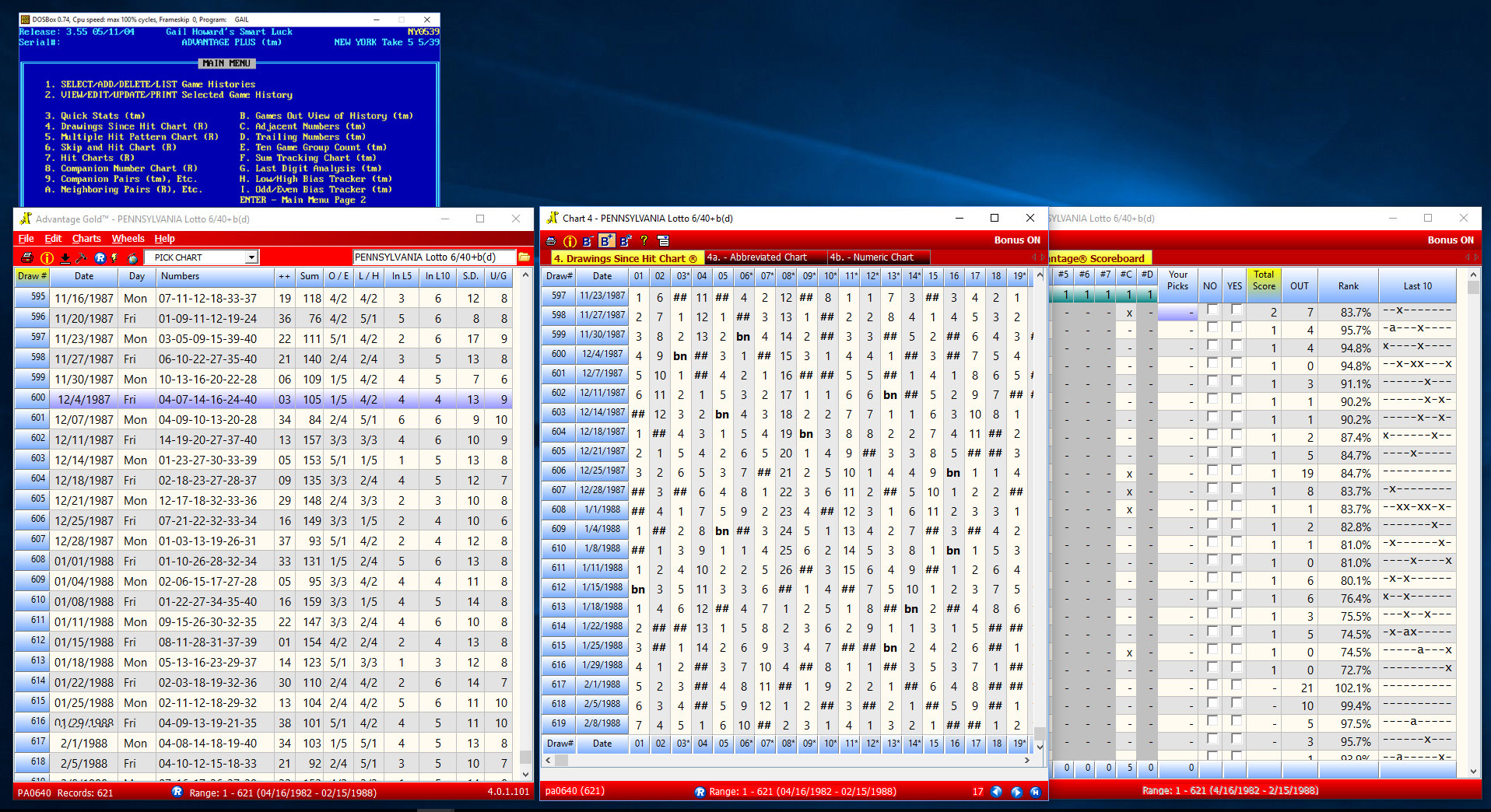Viewport: 1491px width, 812px height.
Task: Click the lightning bolt icon in Advantage Gold
Action: (x=114, y=257)
